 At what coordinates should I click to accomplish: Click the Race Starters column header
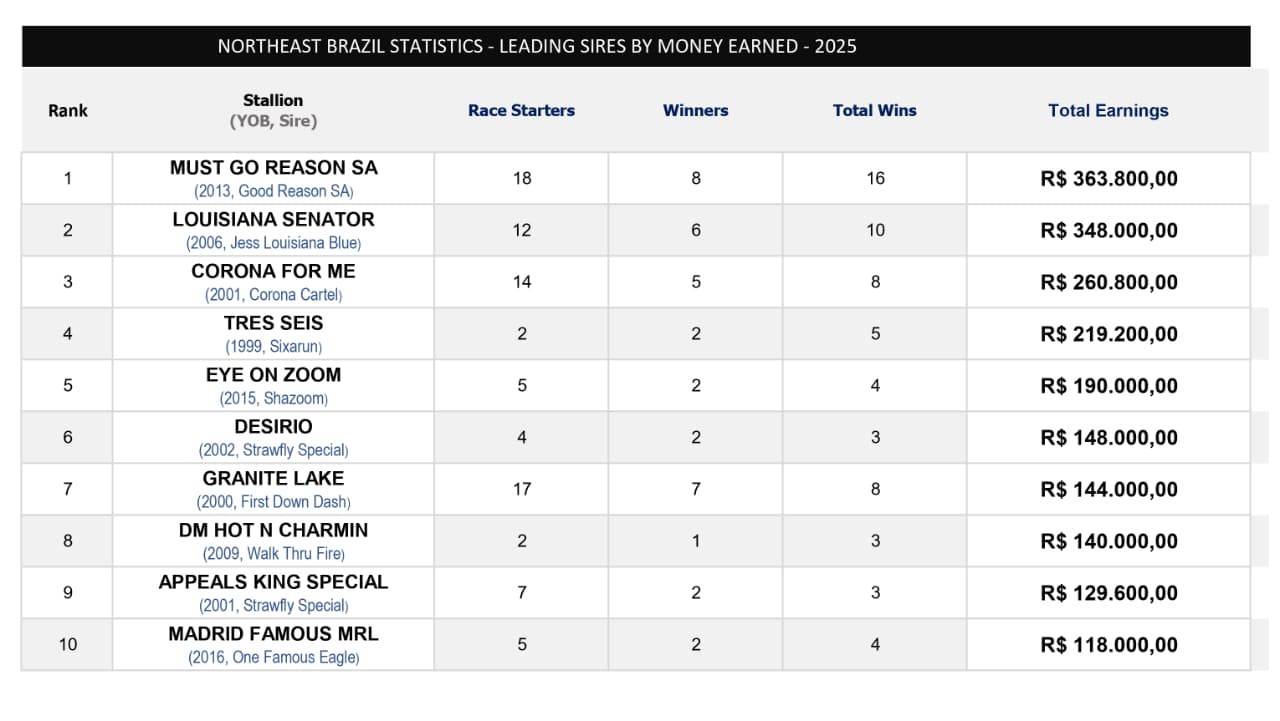pos(521,111)
